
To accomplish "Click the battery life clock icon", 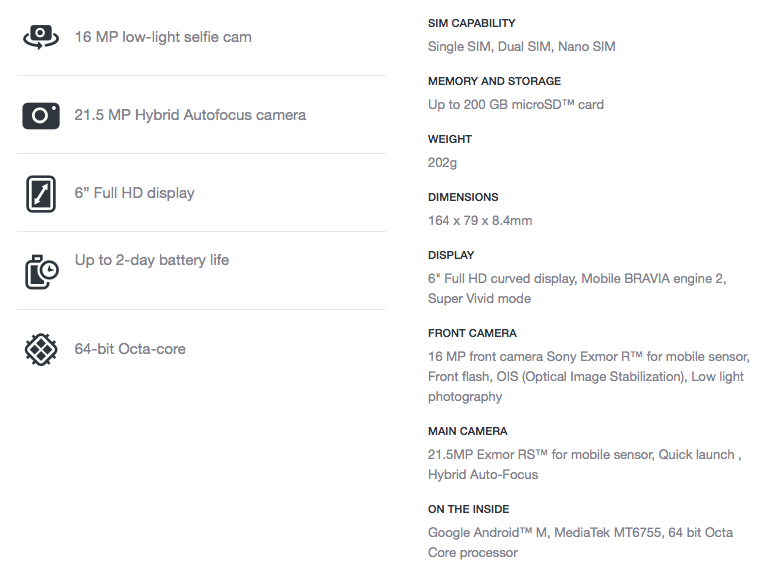I will pos(41,271).
